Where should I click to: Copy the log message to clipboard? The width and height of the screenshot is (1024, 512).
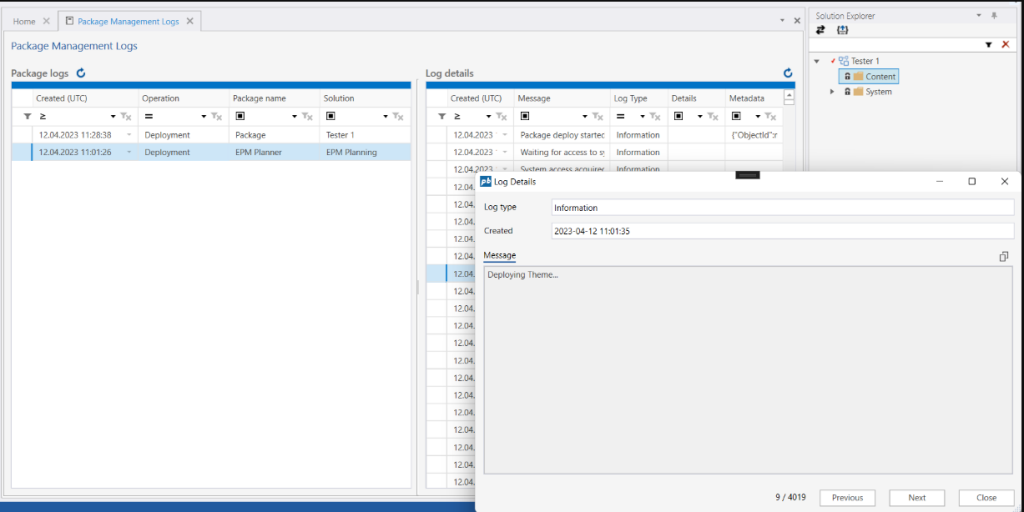[x=1003, y=257]
